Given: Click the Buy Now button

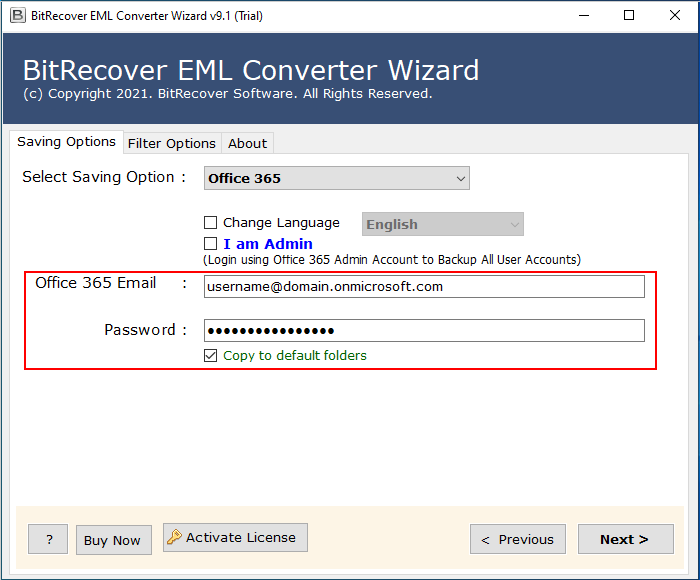Looking at the screenshot, I should [x=112, y=540].
